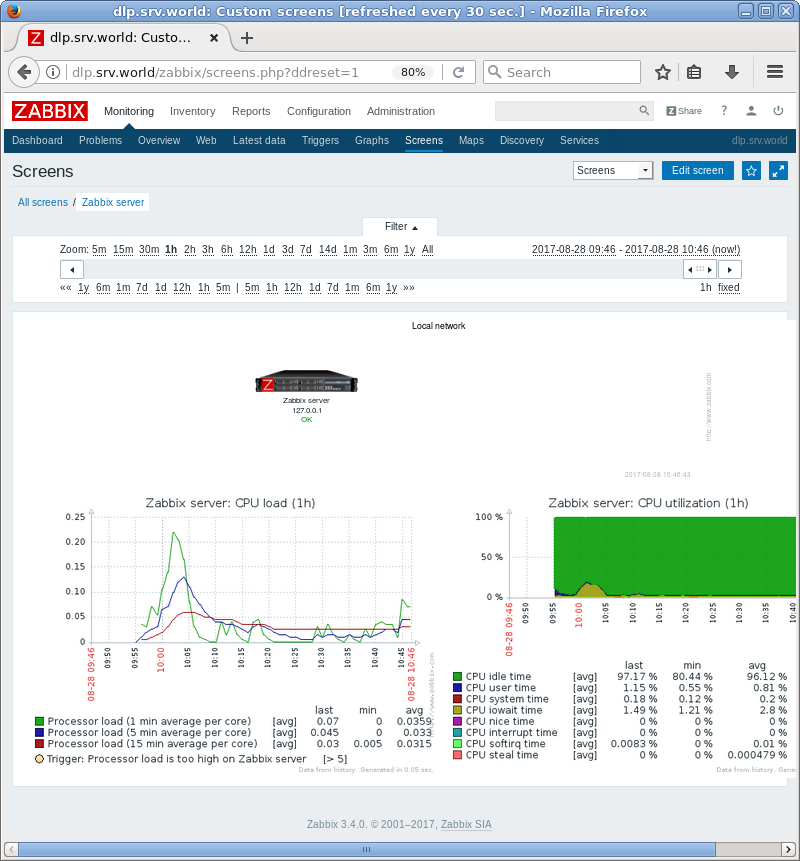Move time period right with the right arrow

pyautogui.click(x=730, y=270)
